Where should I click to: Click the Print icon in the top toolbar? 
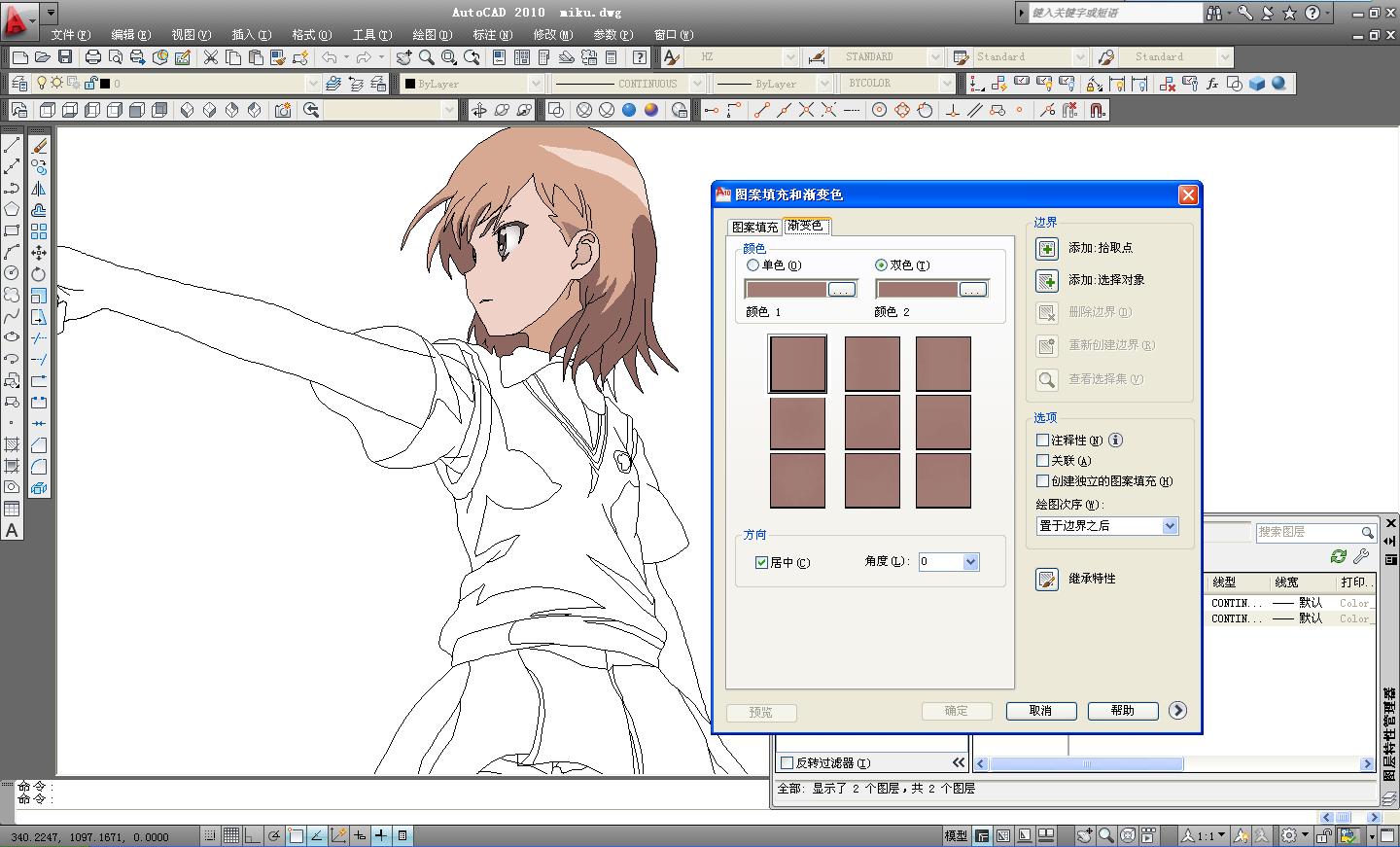(x=93, y=57)
